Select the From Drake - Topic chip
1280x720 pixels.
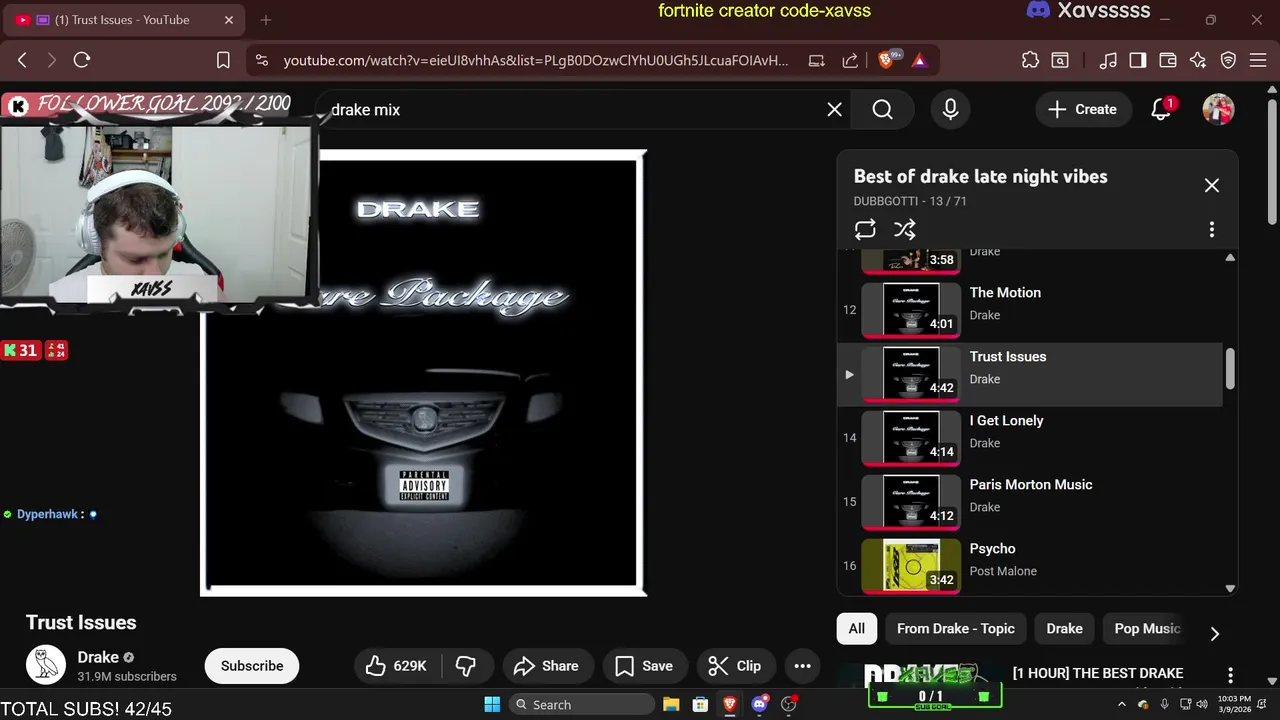955,628
